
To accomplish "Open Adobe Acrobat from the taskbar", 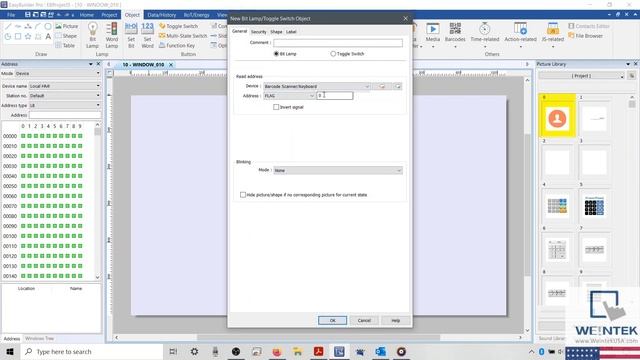I will tap(318, 351).
